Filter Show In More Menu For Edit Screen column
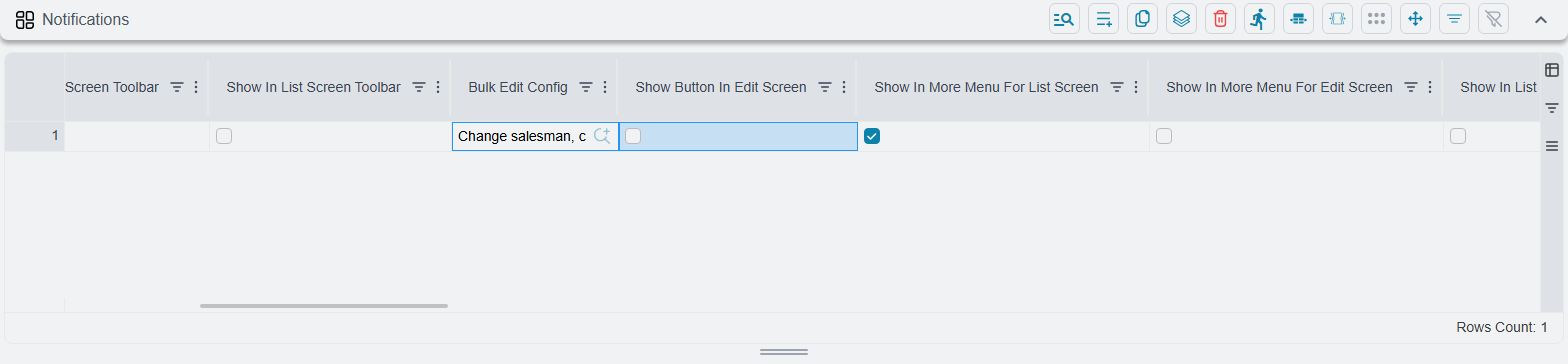The width and height of the screenshot is (1568, 364). (1411, 88)
